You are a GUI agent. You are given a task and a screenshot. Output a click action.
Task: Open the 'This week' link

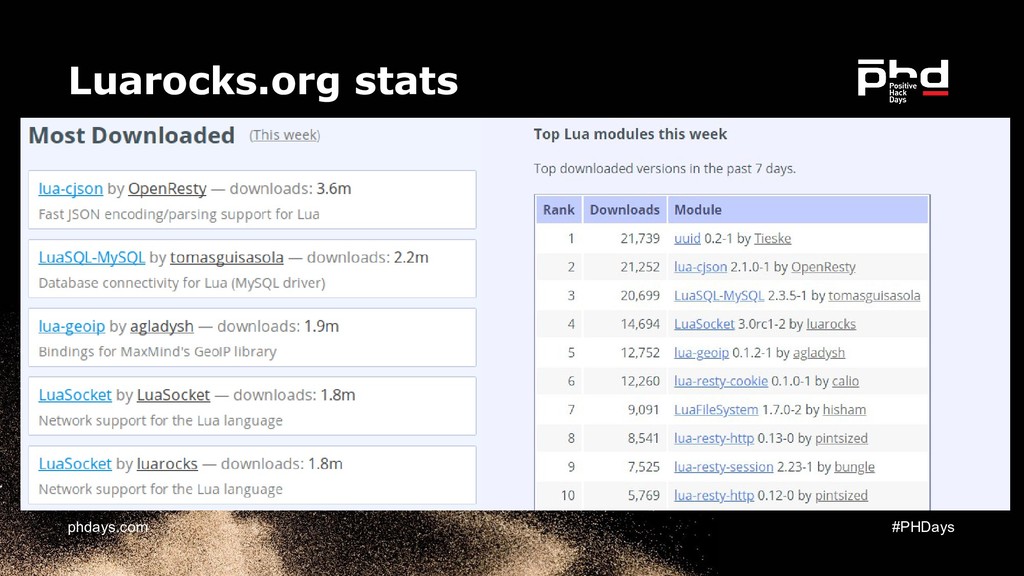pos(285,135)
